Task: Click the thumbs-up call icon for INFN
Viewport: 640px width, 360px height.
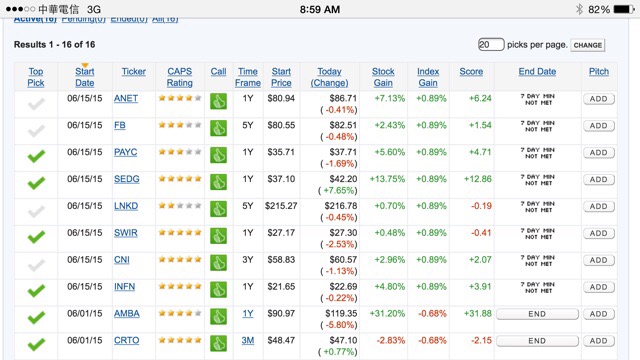Action: [x=218, y=290]
